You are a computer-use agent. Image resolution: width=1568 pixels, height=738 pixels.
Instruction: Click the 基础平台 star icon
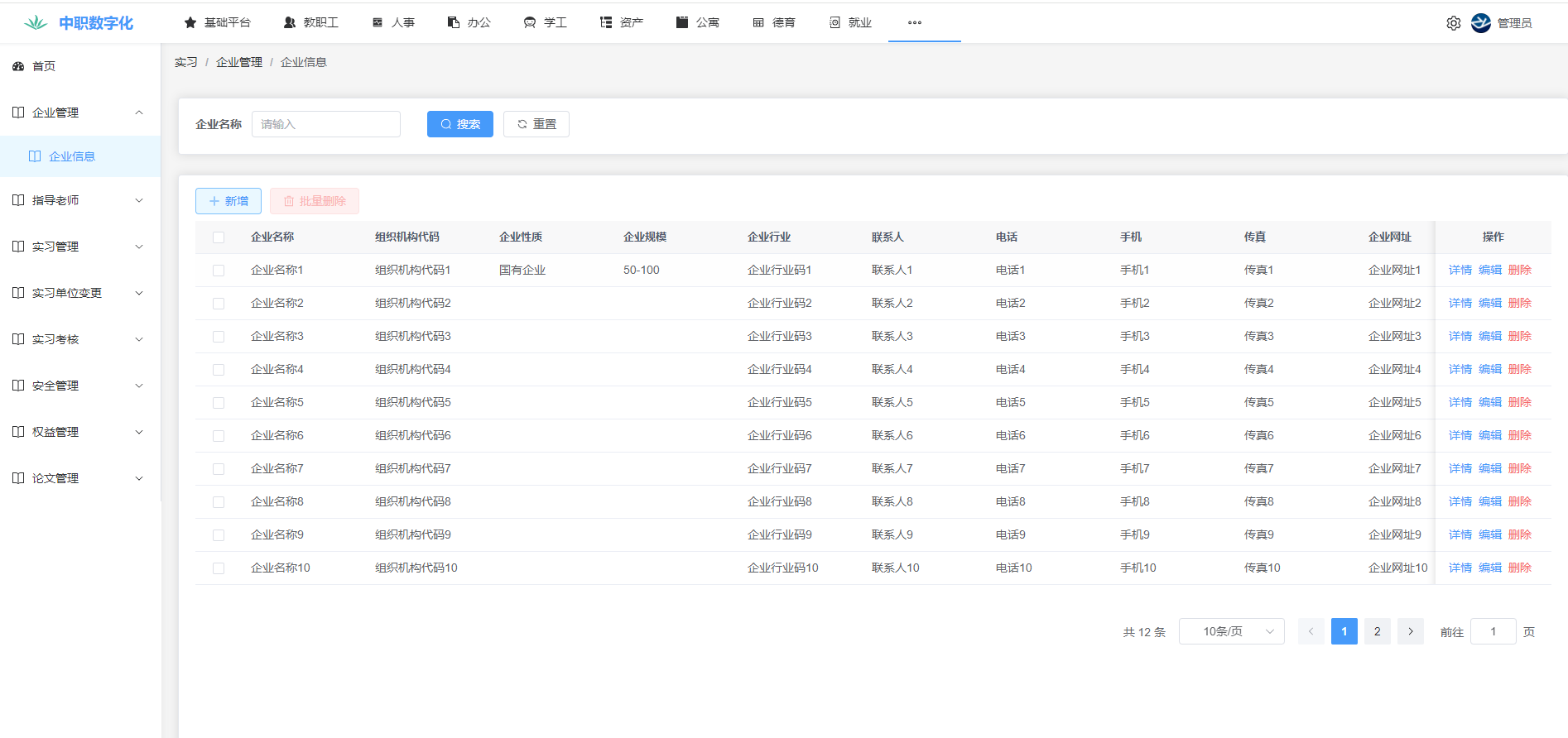coord(190,22)
